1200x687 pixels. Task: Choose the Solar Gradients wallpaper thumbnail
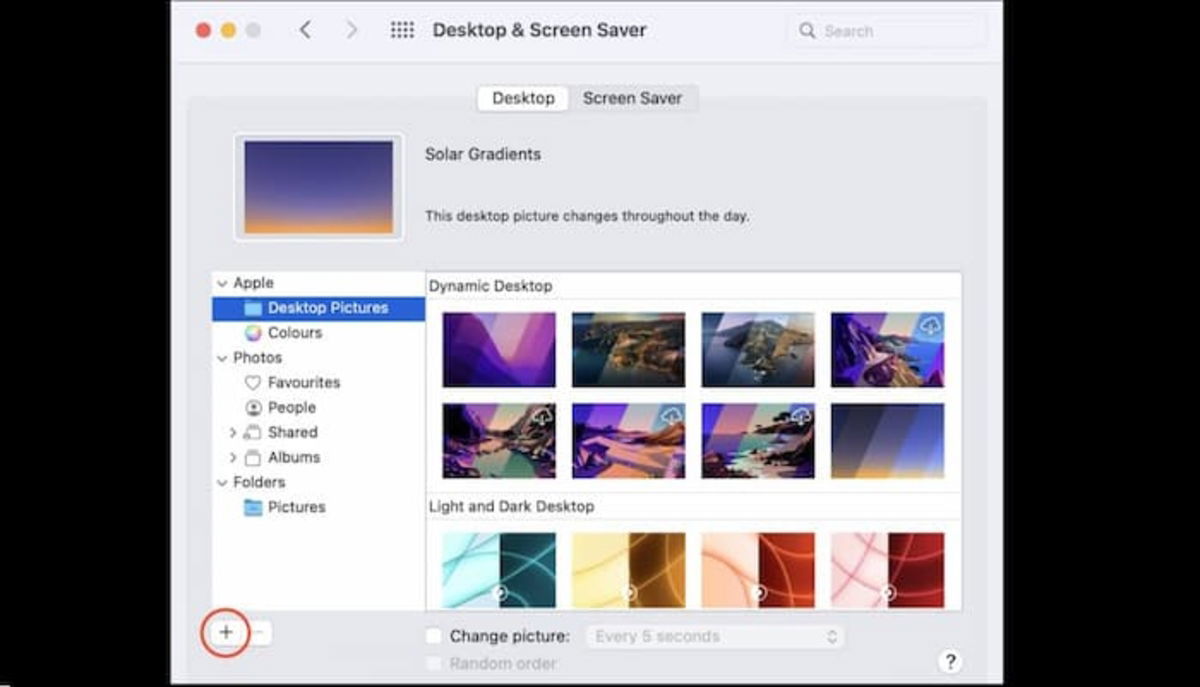(887, 440)
